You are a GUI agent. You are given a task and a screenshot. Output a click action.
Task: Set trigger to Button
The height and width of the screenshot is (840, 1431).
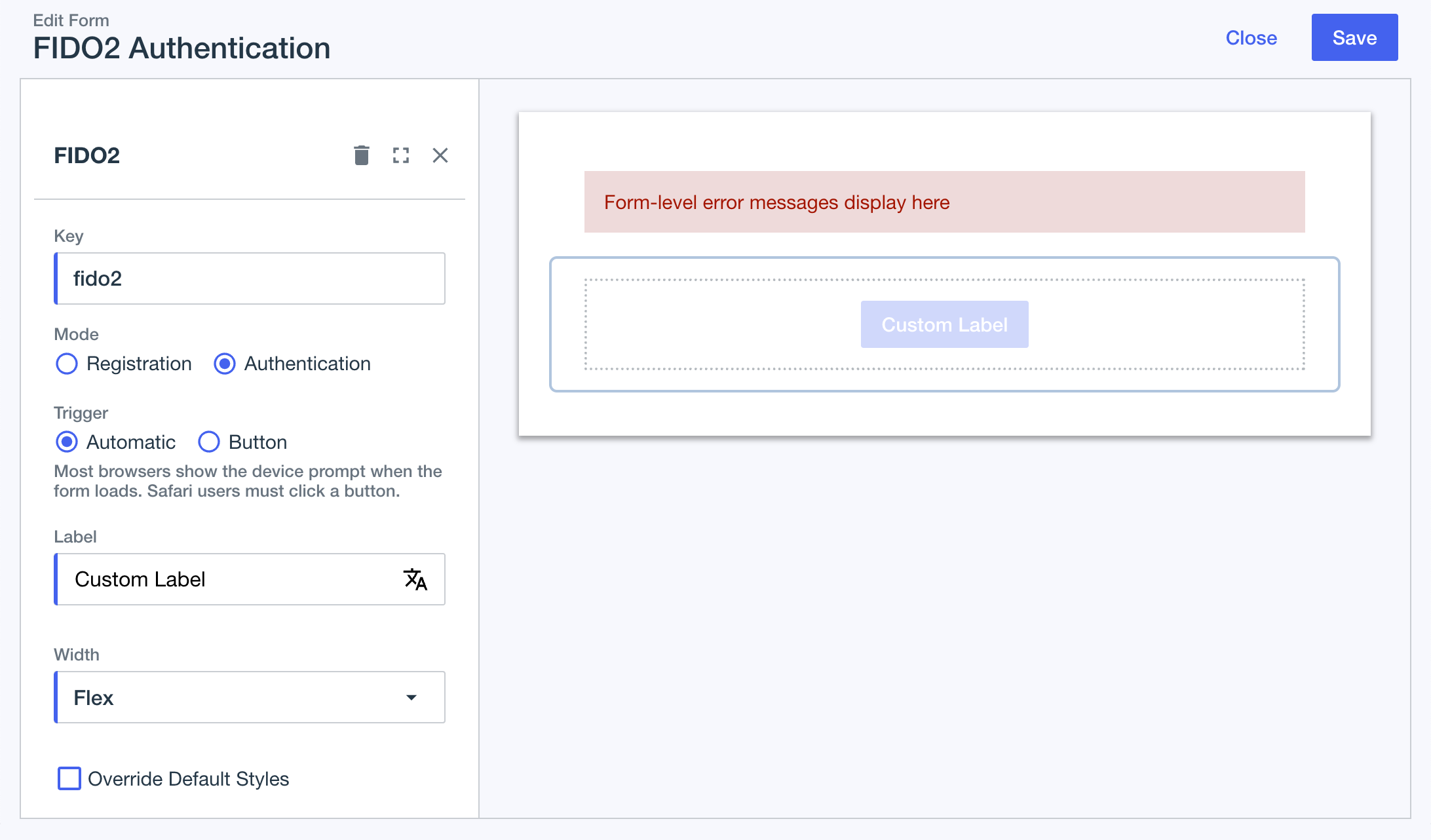[x=208, y=442]
